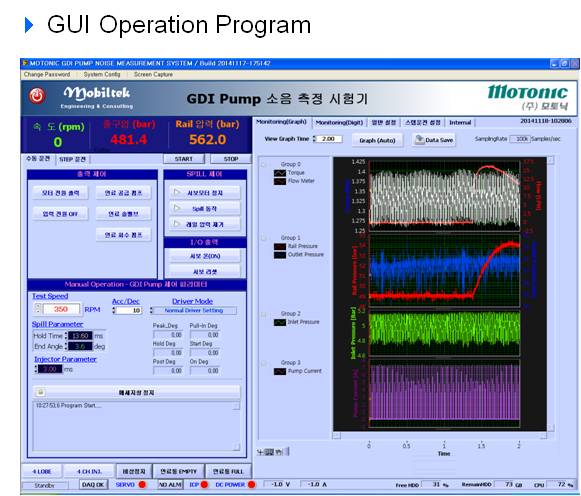This screenshot has width=581, height=496.
Task: Toggle the Group 3 checkbox
Action: [263, 363]
